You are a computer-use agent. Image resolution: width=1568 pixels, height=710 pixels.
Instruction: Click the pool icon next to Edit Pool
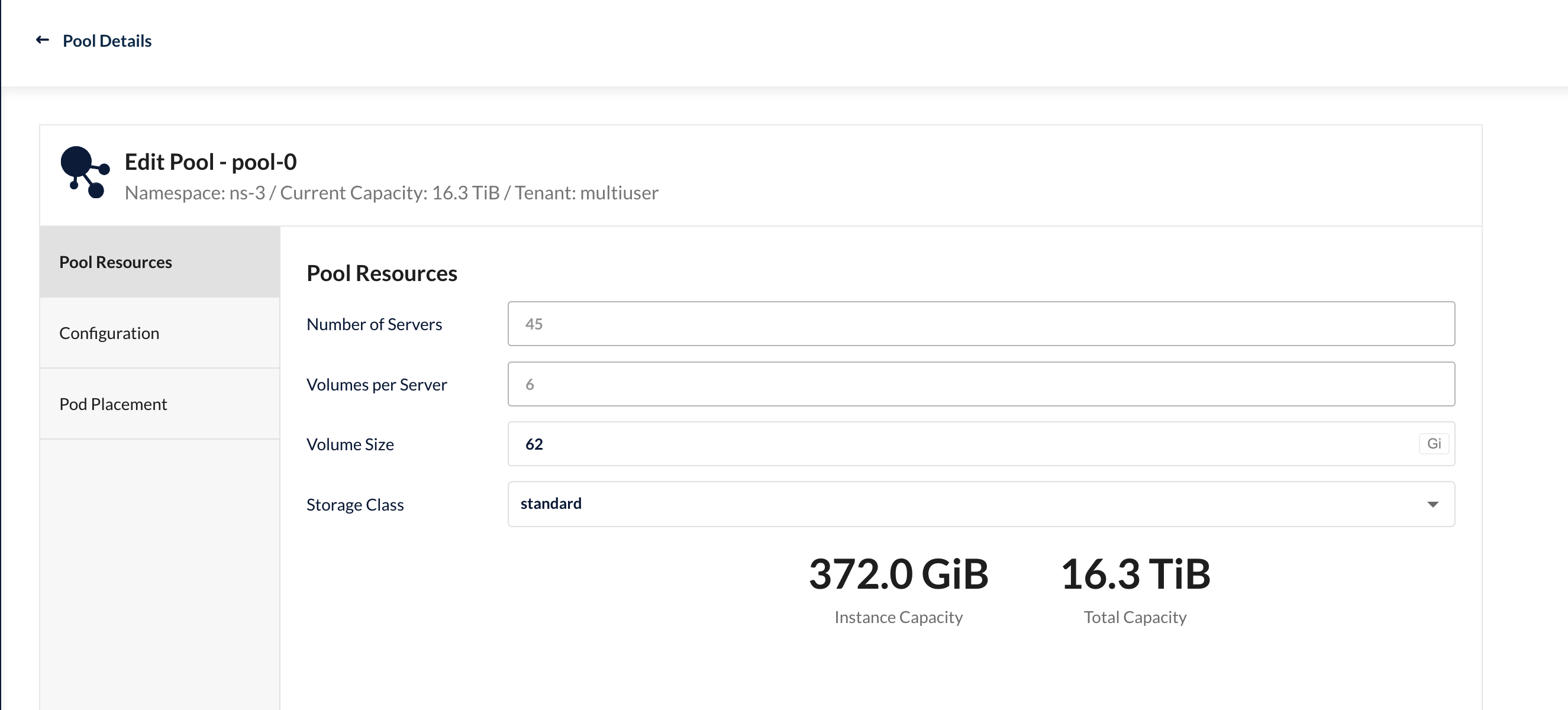tap(85, 172)
